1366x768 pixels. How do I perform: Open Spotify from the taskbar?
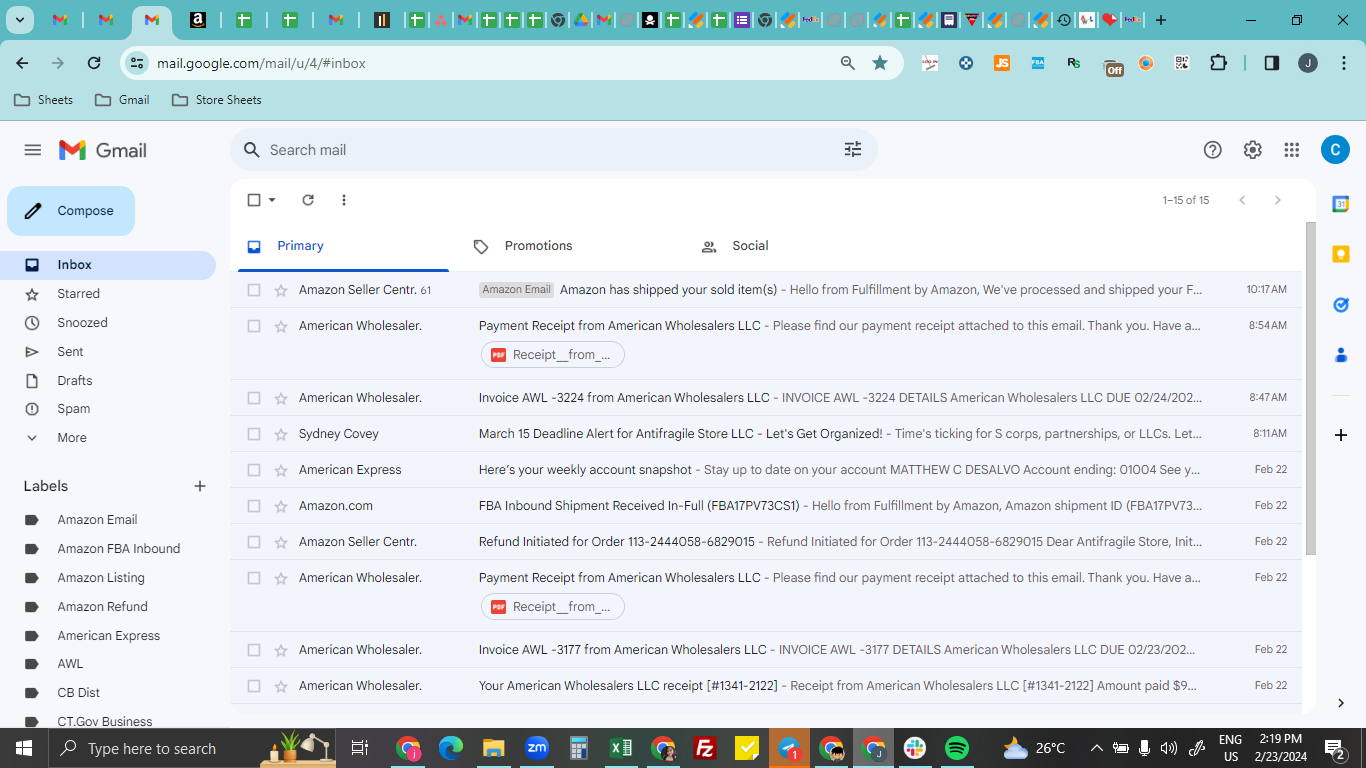[957, 748]
